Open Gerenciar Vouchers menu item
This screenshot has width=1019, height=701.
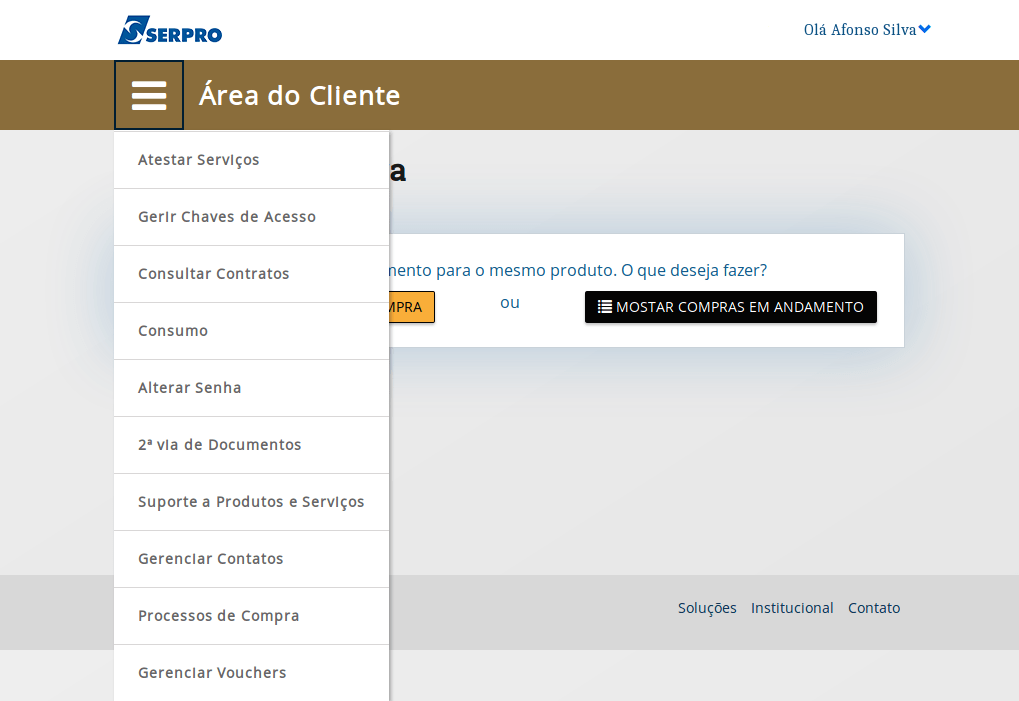(212, 673)
